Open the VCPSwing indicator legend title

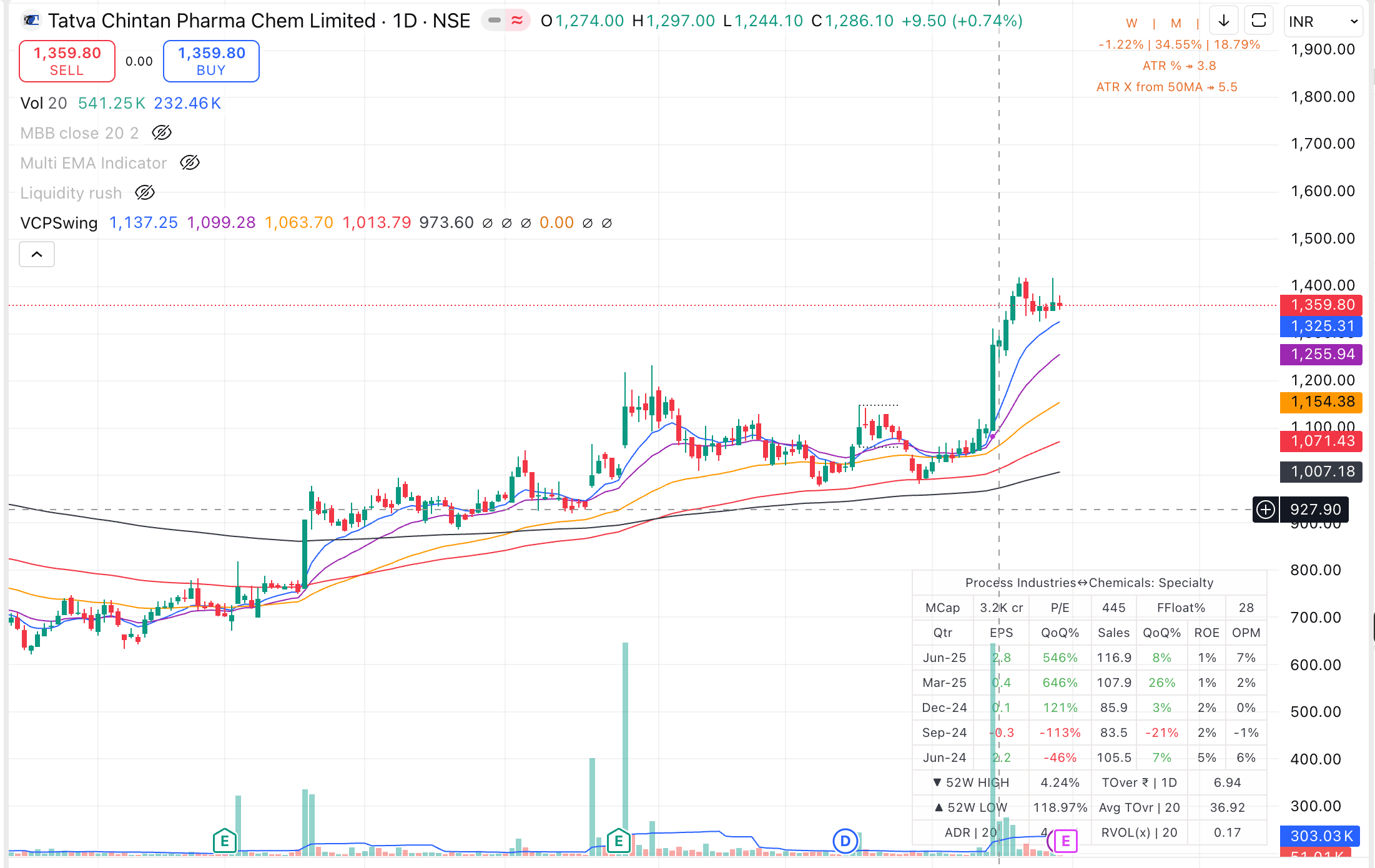[x=59, y=223]
